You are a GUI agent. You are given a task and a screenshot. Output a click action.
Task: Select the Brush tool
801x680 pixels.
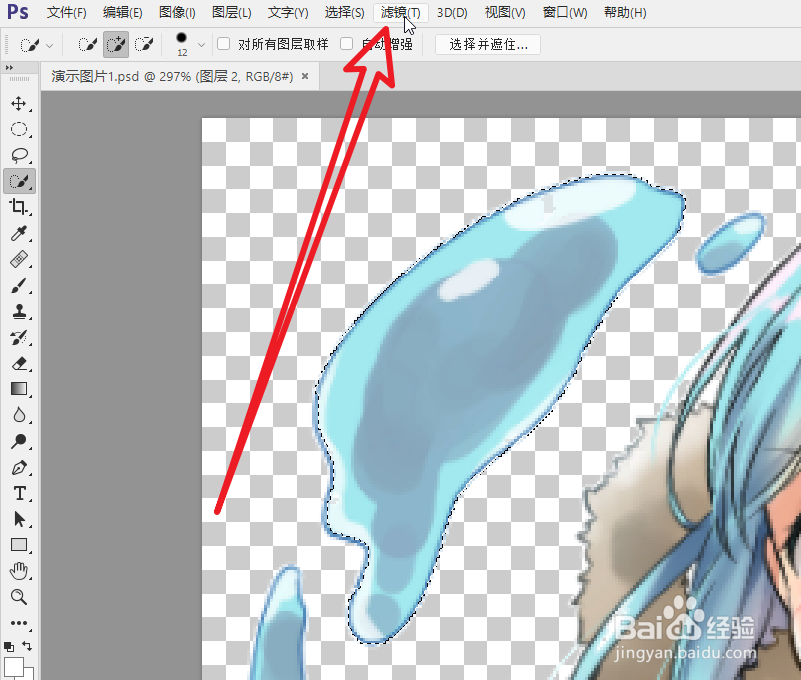pyautogui.click(x=19, y=285)
